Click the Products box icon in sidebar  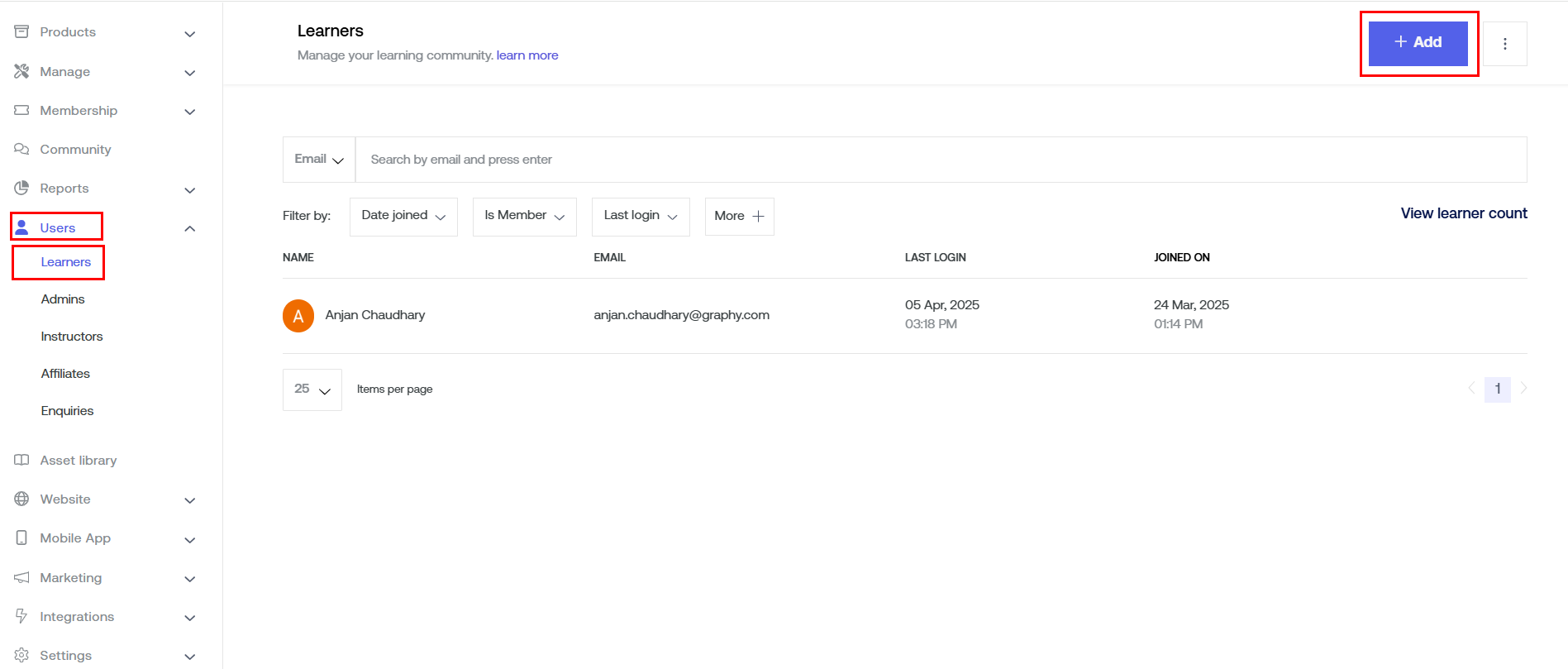coord(21,32)
